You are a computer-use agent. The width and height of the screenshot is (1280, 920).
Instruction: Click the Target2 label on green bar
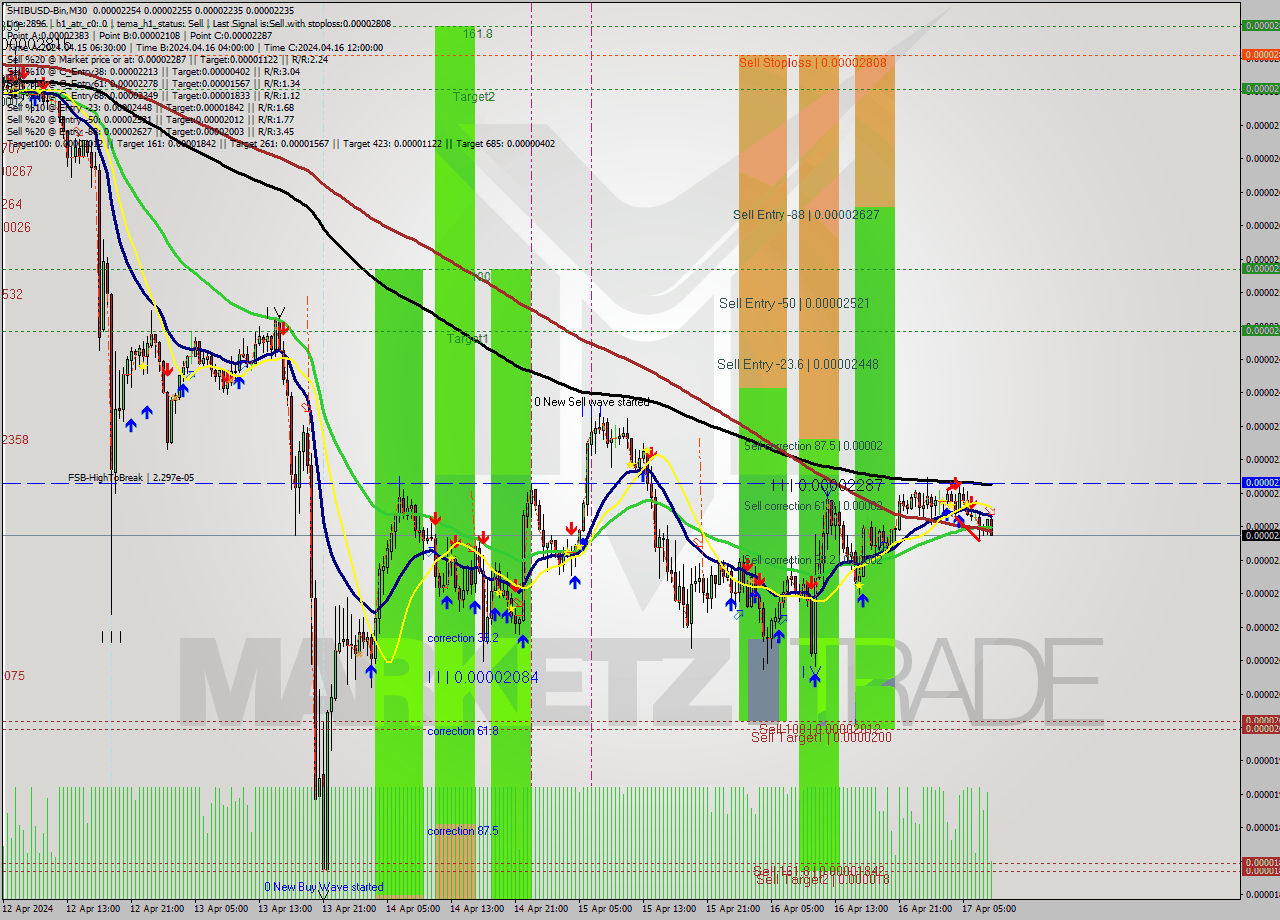pyautogui.click(x=473, y=97)
